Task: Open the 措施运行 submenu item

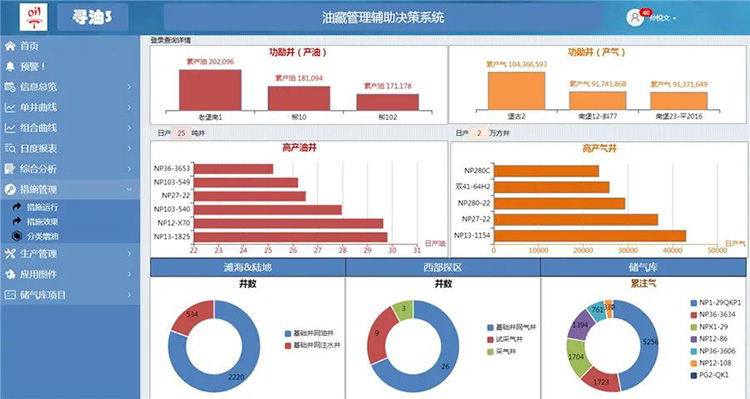Action: click(43, 207)
